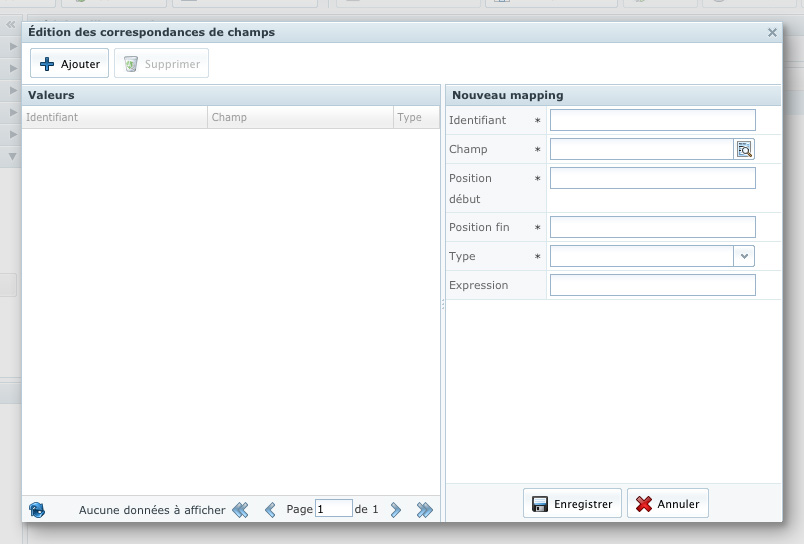804x544 pixels.
Task: Sort by the Champ column header
Action: tap(299, 117)
